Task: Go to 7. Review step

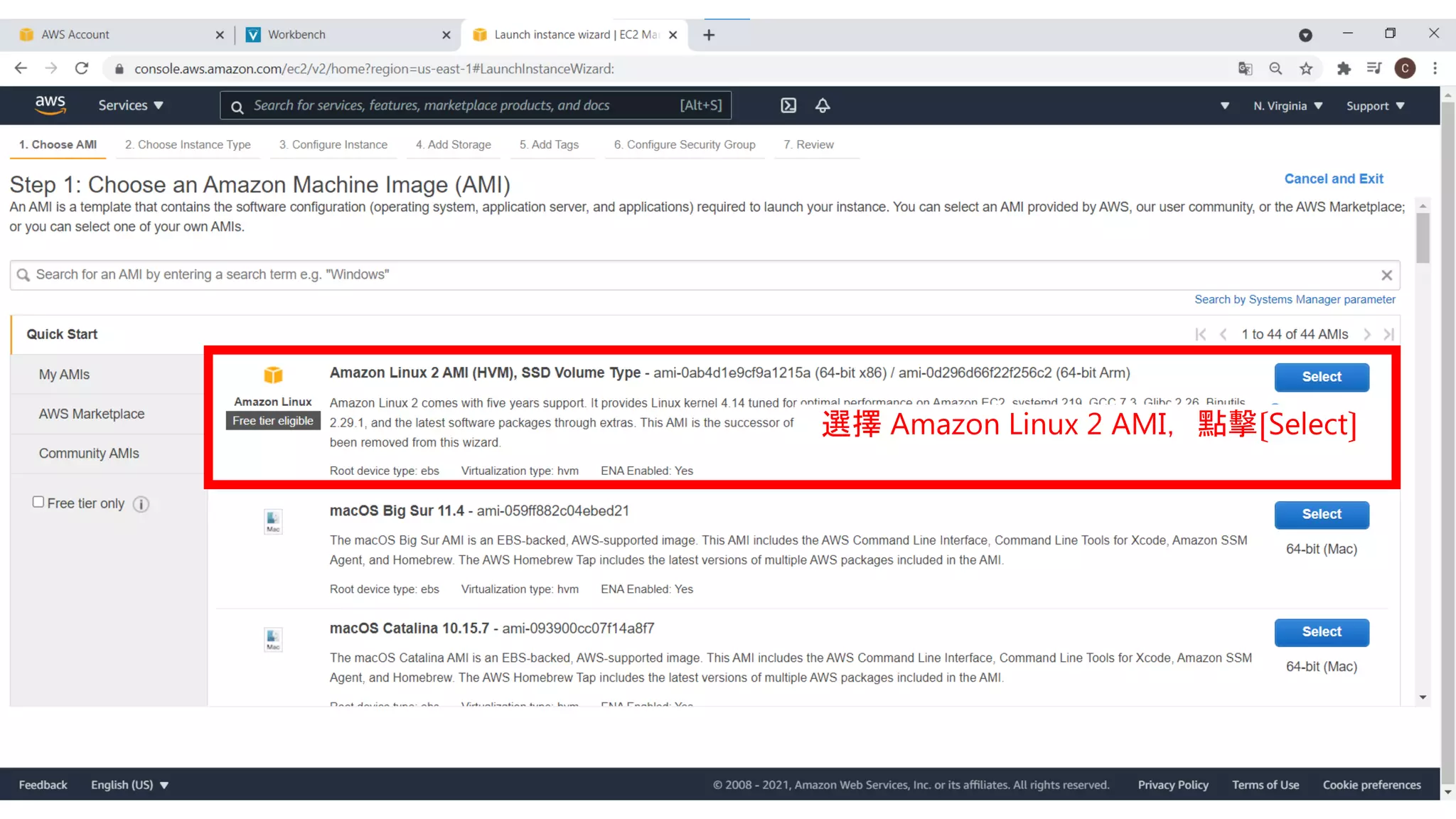Action: click(x=808, y=144)
